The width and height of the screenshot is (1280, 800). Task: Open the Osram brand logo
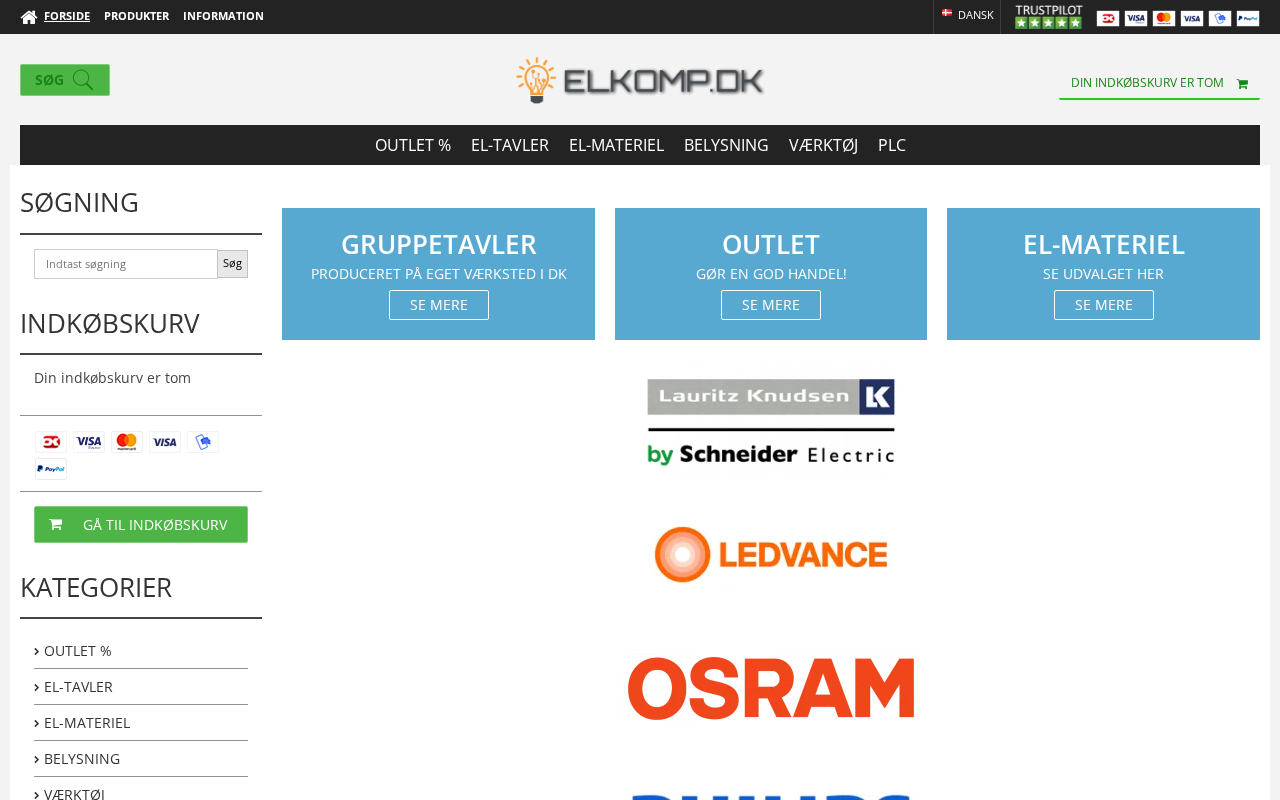coord(771,688)
